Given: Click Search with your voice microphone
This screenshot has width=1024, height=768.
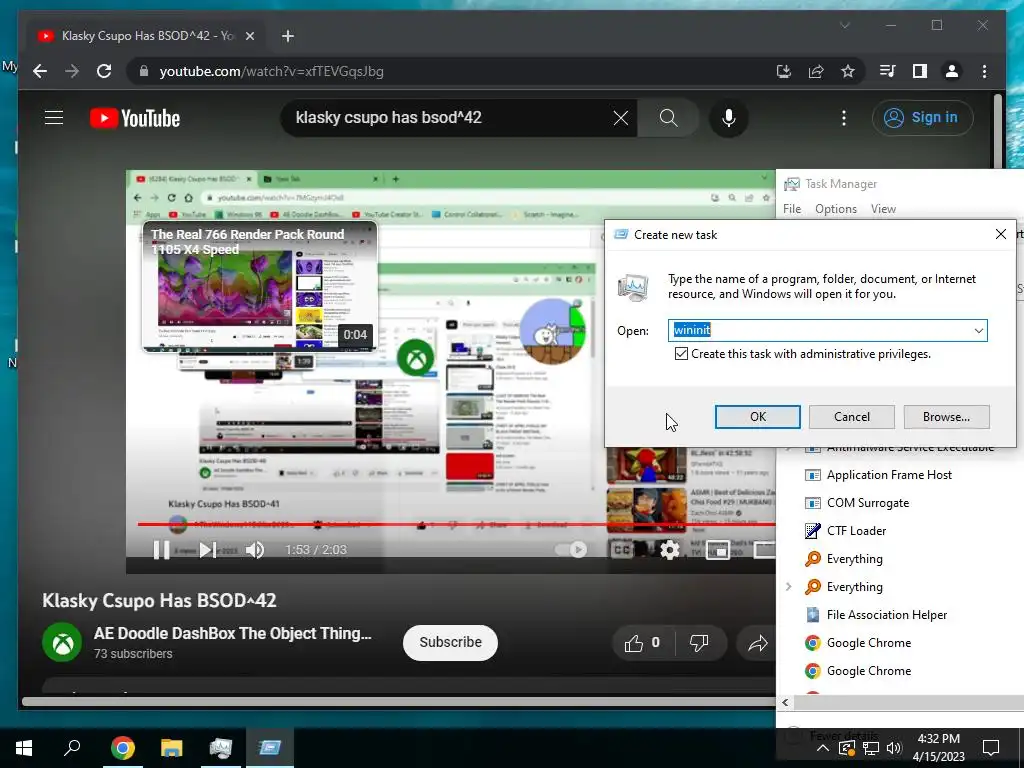Looking at the screenshot, I should [x=729, y=118].
